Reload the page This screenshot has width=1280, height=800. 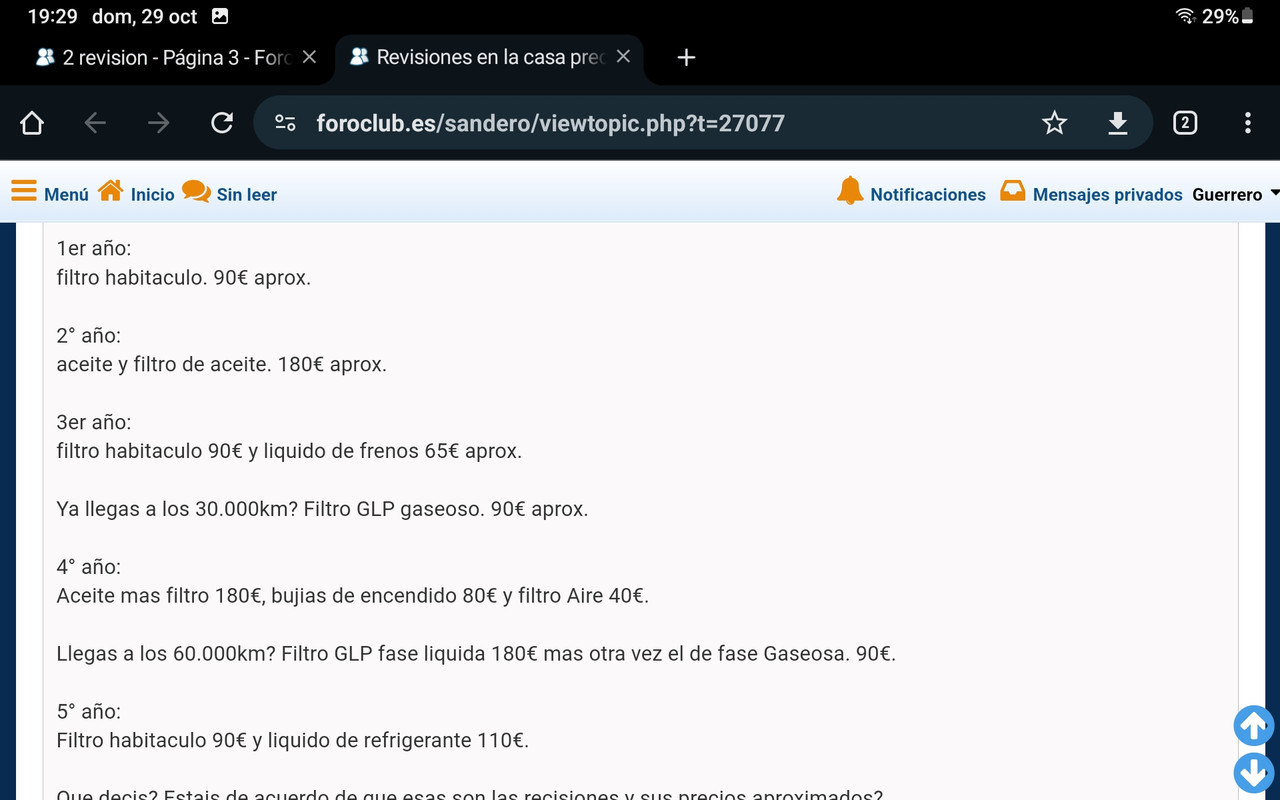pyautogui.click(x=221, y=122)
